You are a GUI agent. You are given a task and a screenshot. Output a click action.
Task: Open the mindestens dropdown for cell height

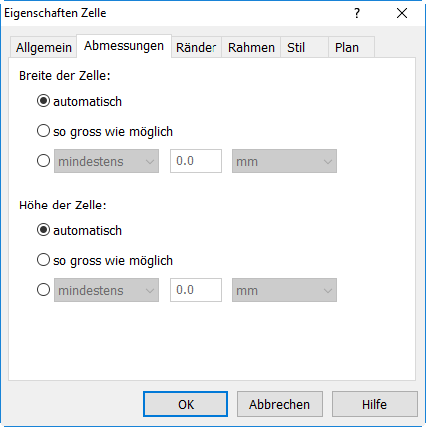[x=106, y=290]
